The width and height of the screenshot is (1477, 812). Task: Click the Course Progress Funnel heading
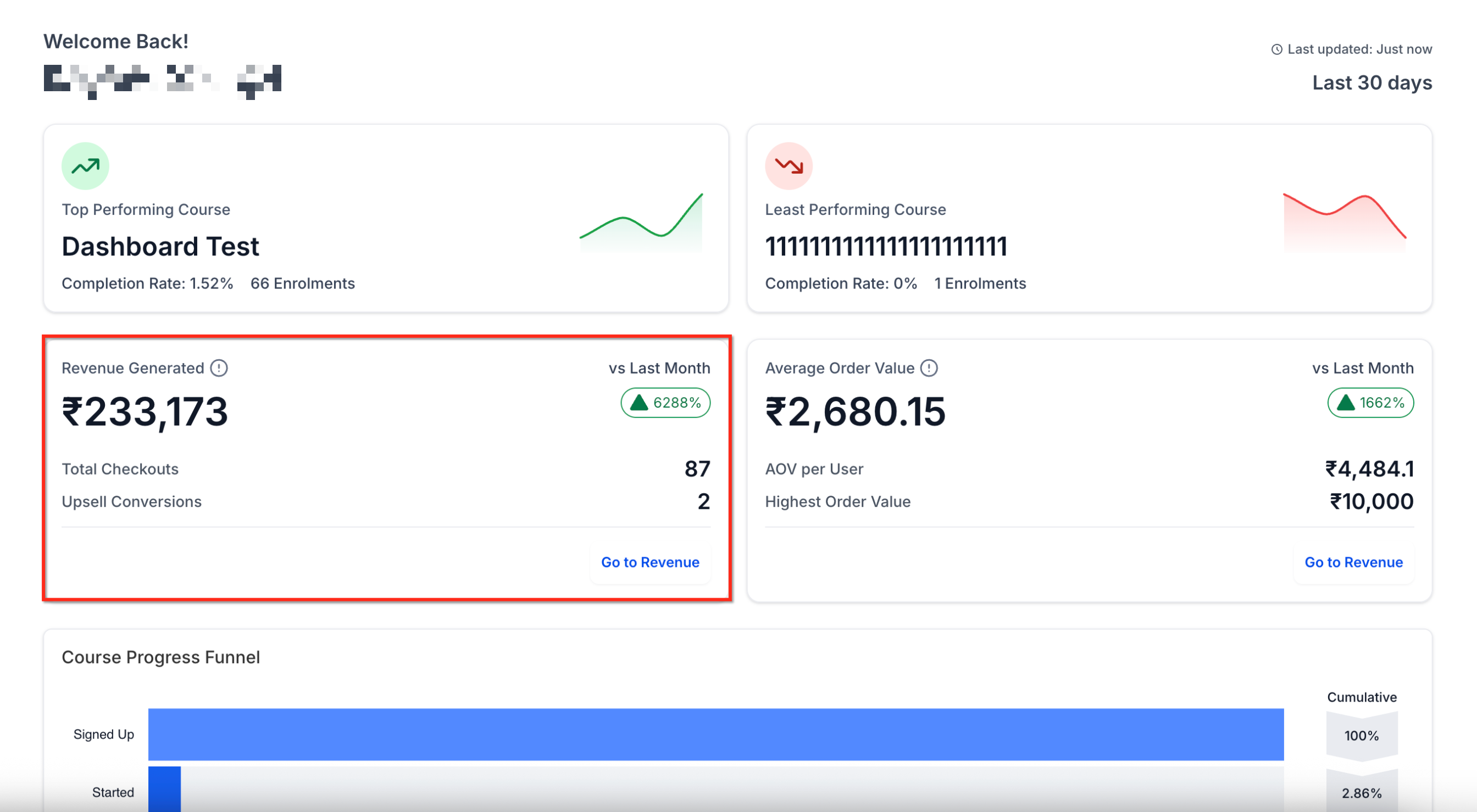(x=160, y=657)
